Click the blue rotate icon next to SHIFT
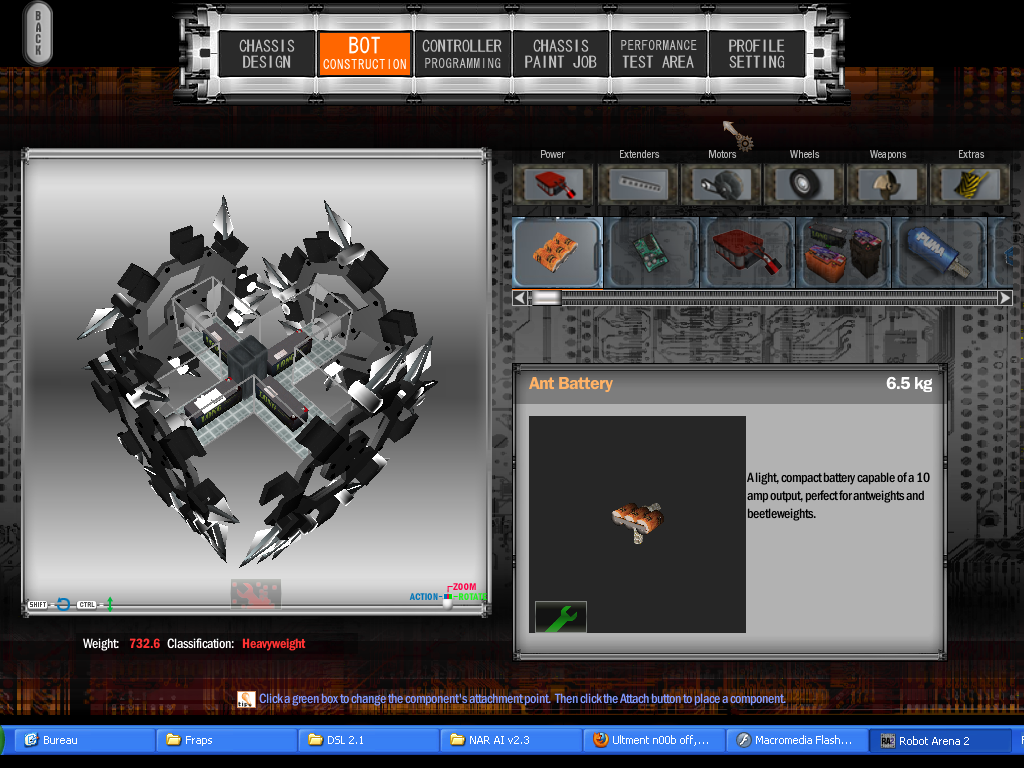Screen dimensions: 1024x768 [63, 604]
